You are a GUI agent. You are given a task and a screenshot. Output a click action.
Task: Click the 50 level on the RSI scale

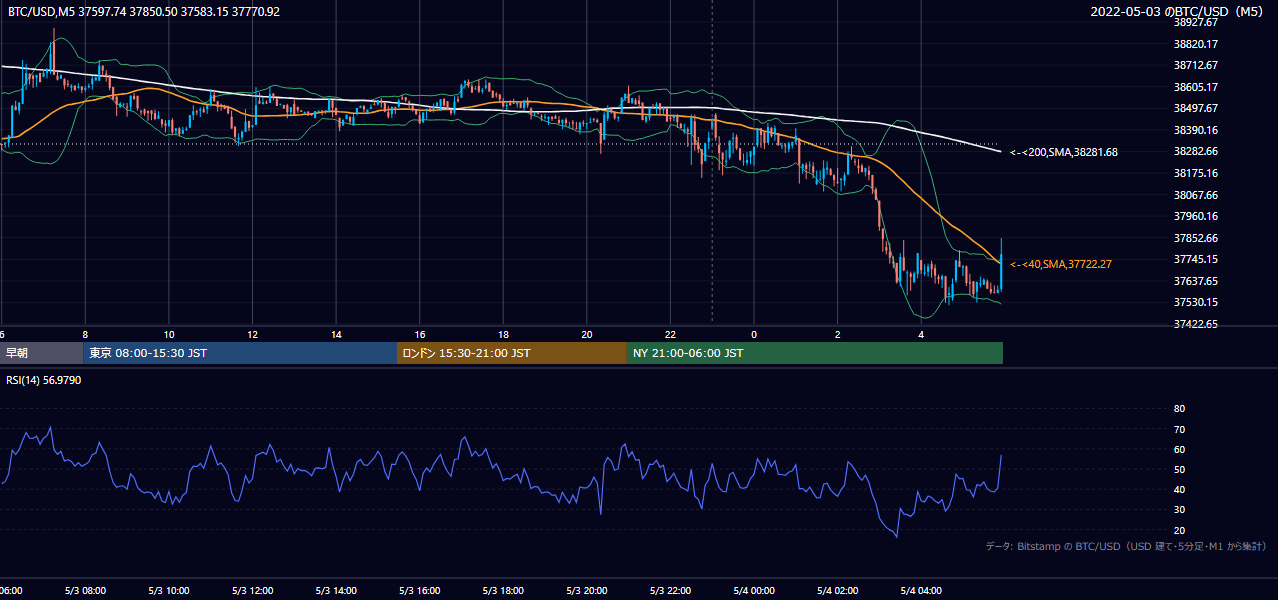(1179, 469)
